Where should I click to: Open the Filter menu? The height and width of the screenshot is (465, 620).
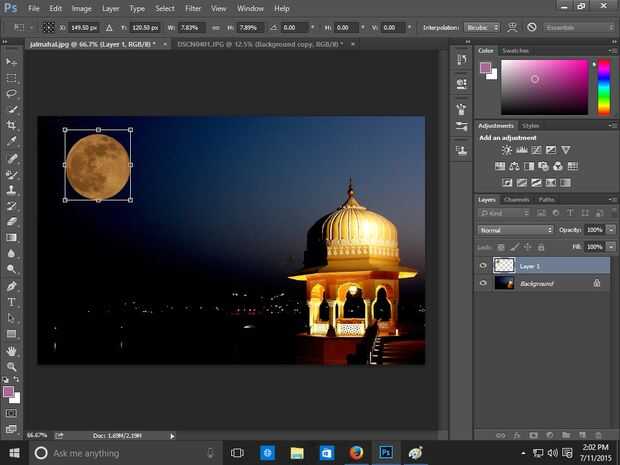(193, 8)
